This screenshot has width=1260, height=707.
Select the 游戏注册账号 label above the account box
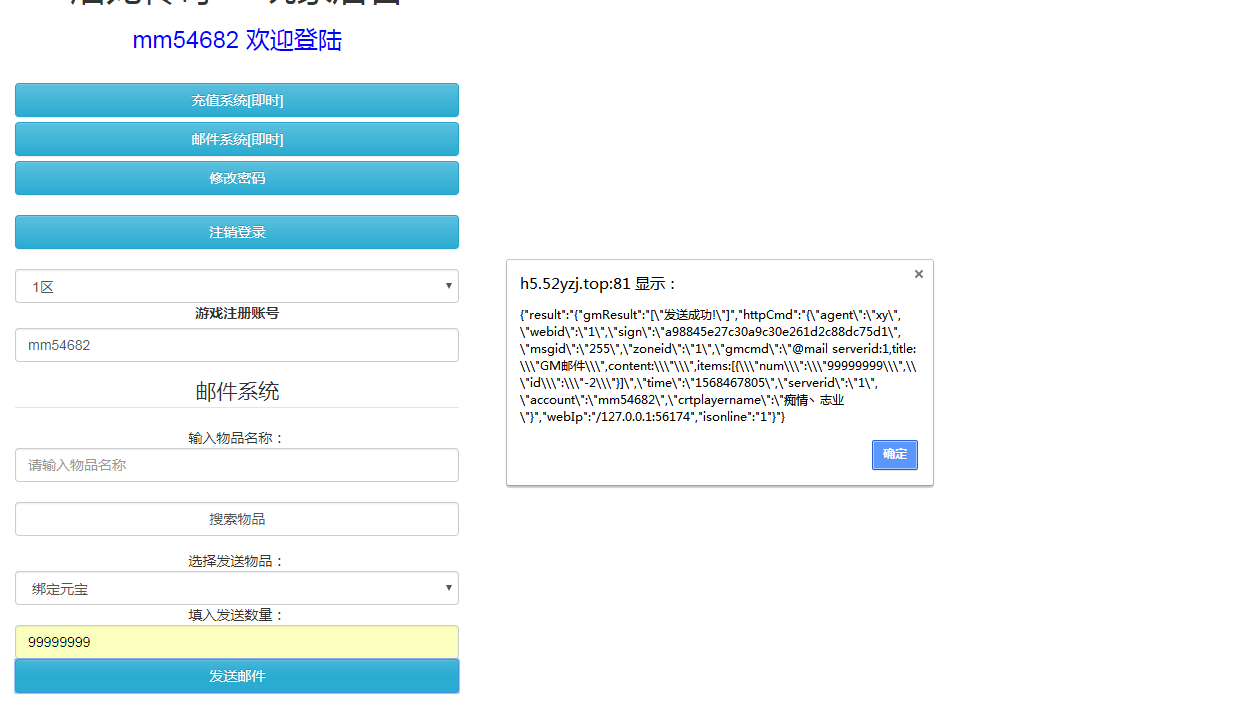click(236, 313)
